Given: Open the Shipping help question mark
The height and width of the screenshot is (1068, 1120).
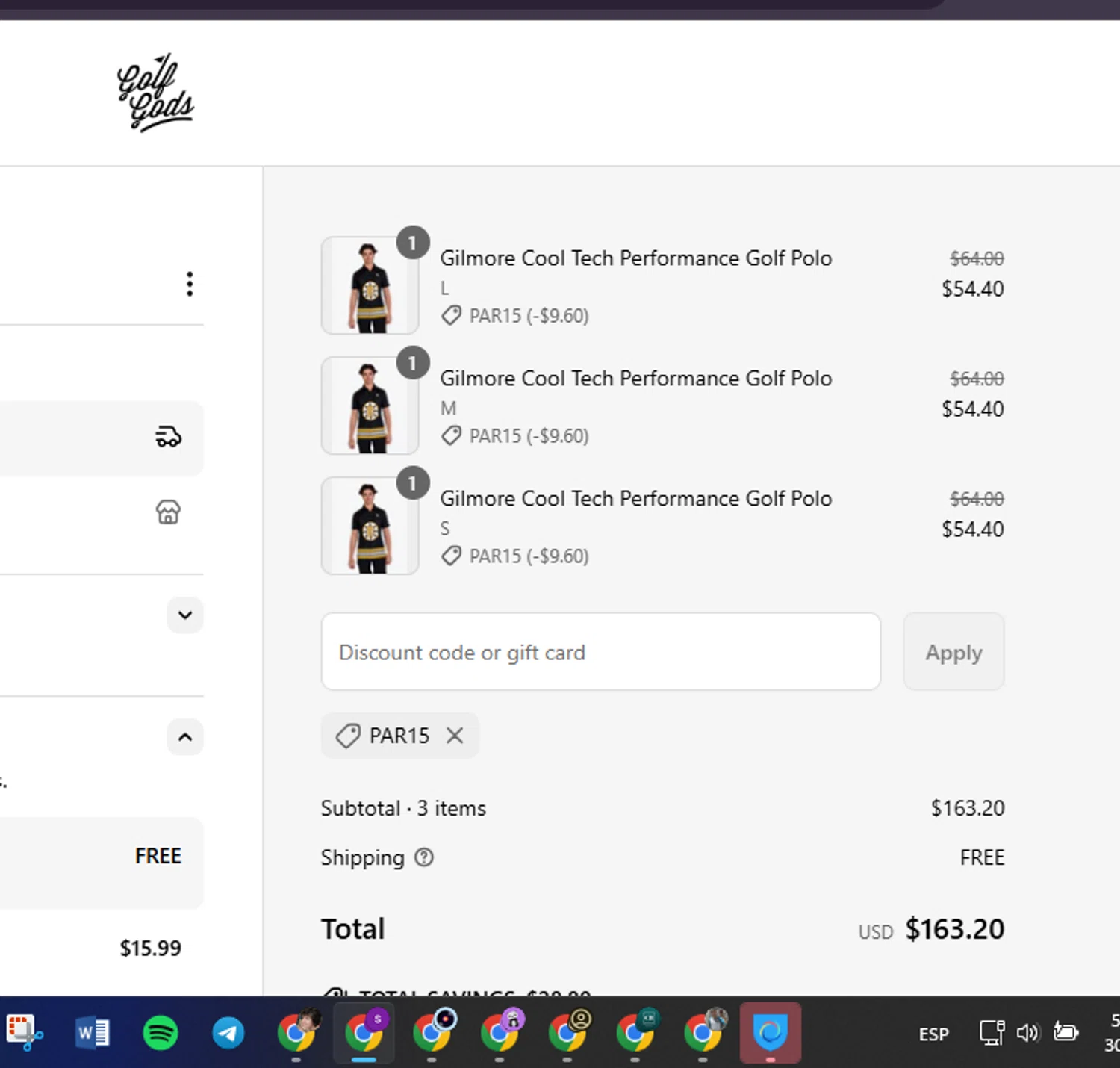Looking at the screenshot, I should [424, 857].
